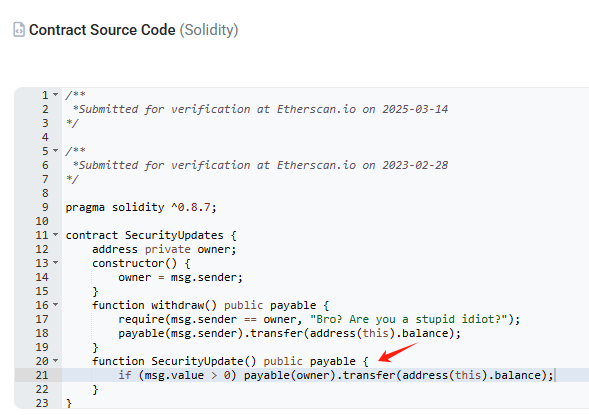
Task: Click the '(Solidity)' label in heading
Action: pos(209,30)
